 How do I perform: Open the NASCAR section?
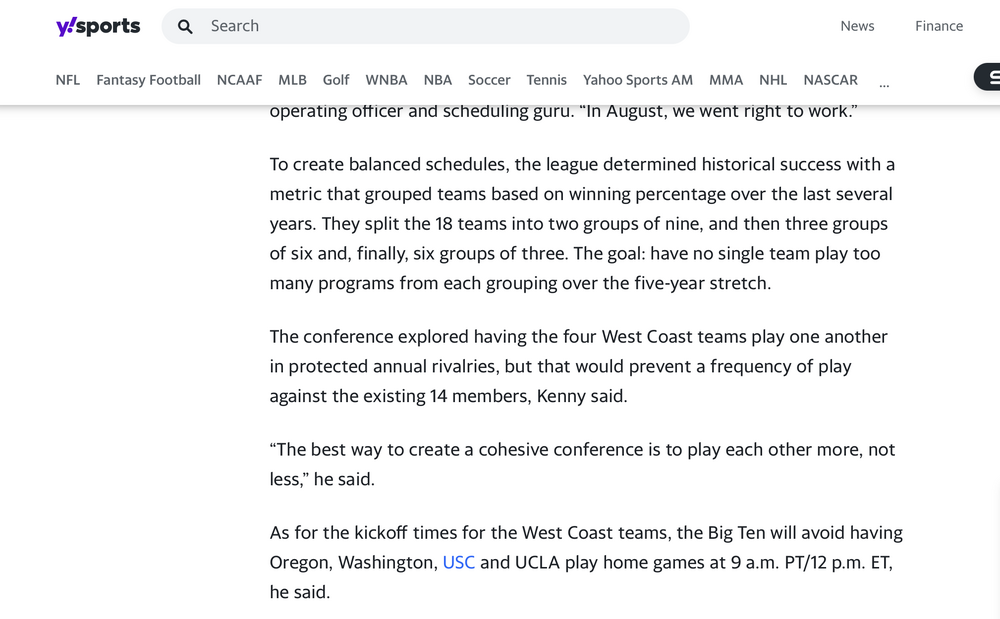[830, 80]
